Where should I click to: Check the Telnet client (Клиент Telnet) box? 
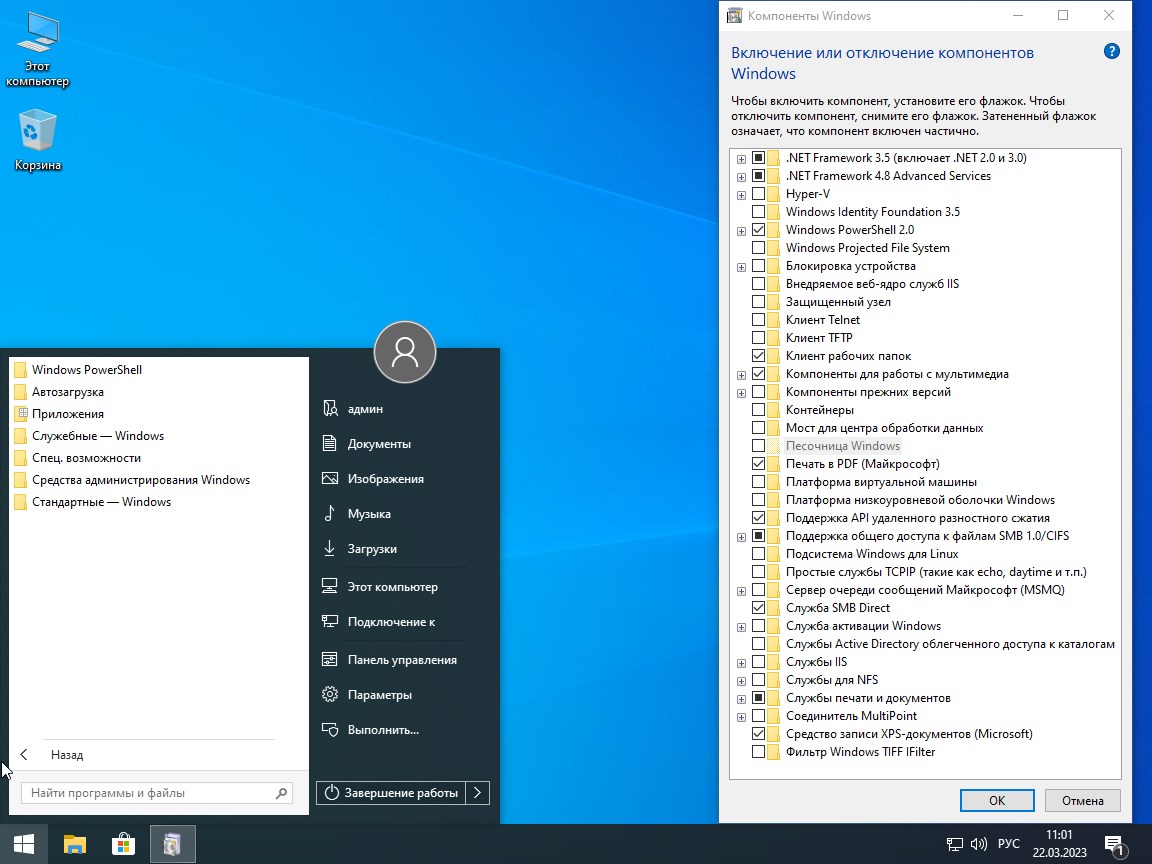pyautogui.click(x=758, y=320)
